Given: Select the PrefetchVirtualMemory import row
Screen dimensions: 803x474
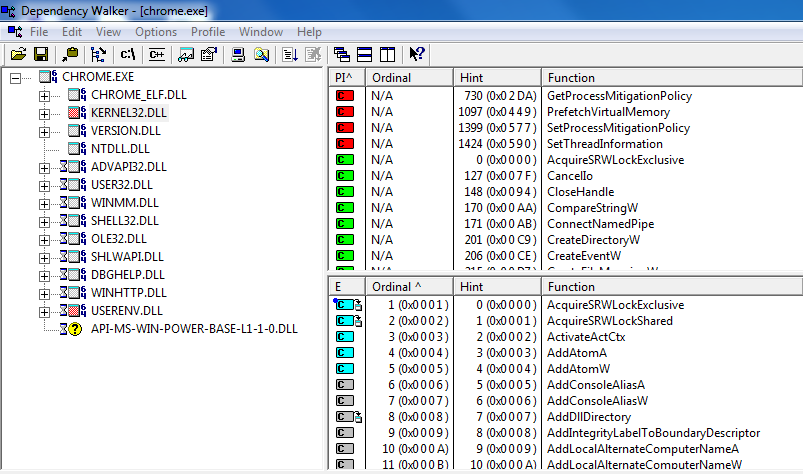Looking at the screenshot, I should (565, 112).
